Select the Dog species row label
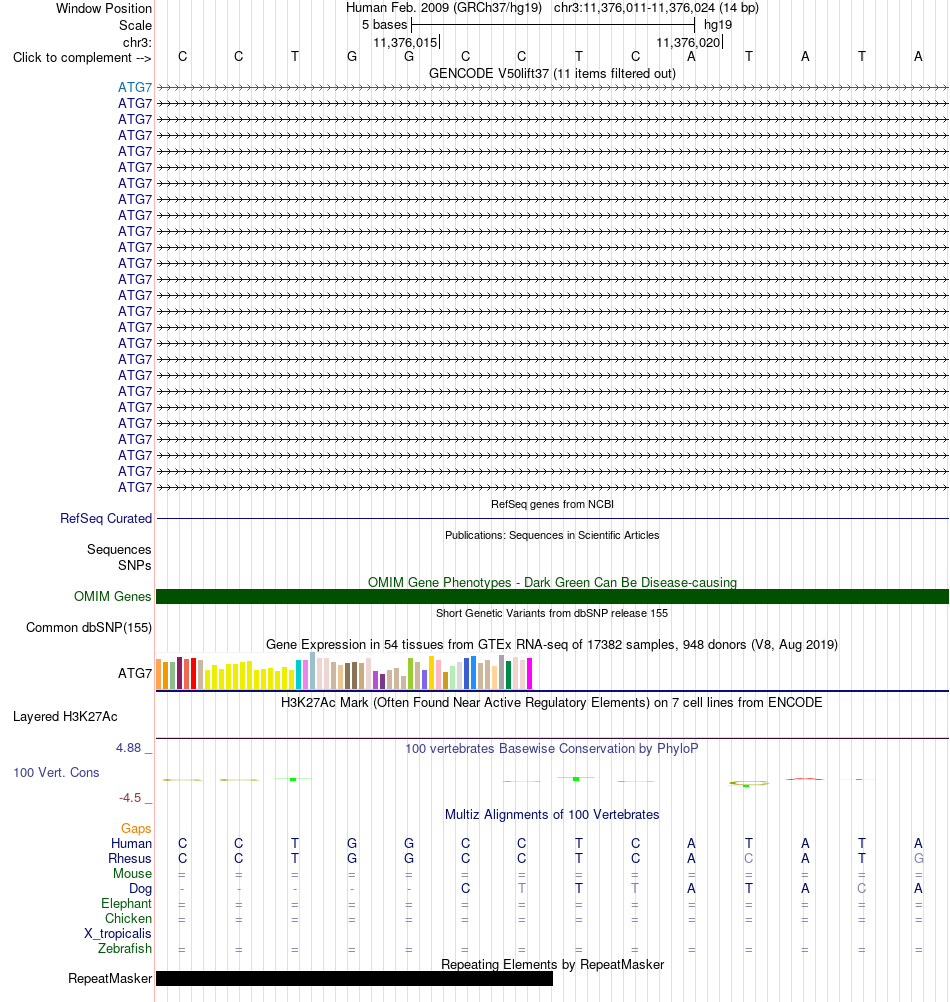950x1002 pixels. 141,889
